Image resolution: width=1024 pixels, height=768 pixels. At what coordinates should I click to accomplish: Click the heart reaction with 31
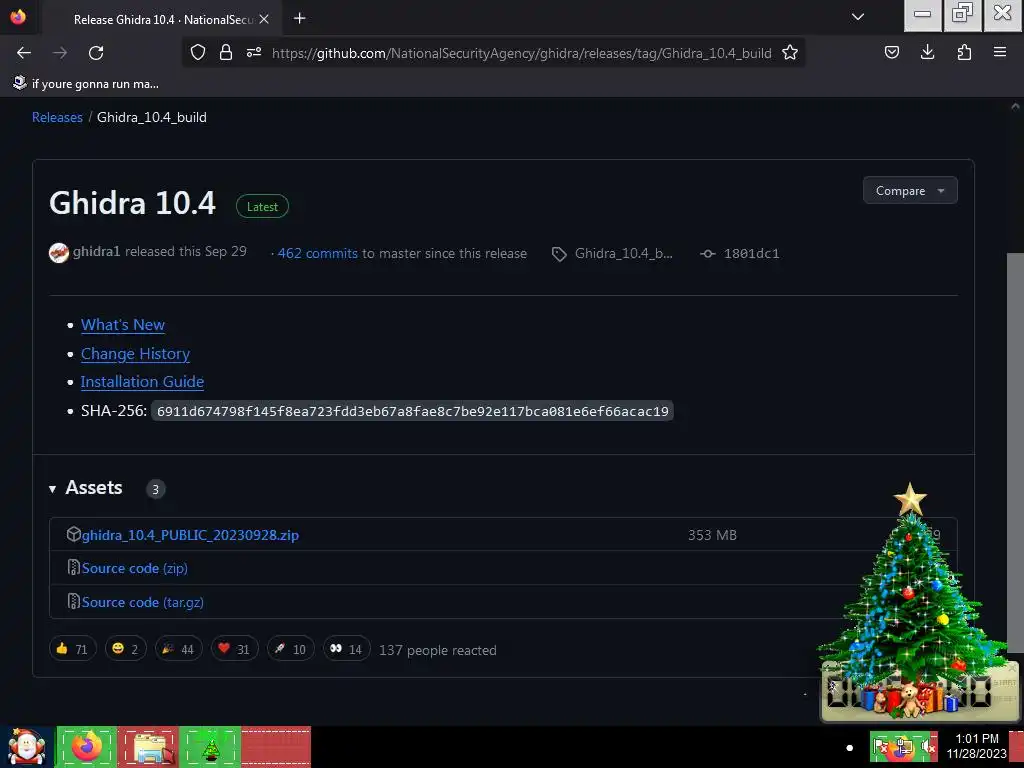pyautogui.click(x=234, y=649)
